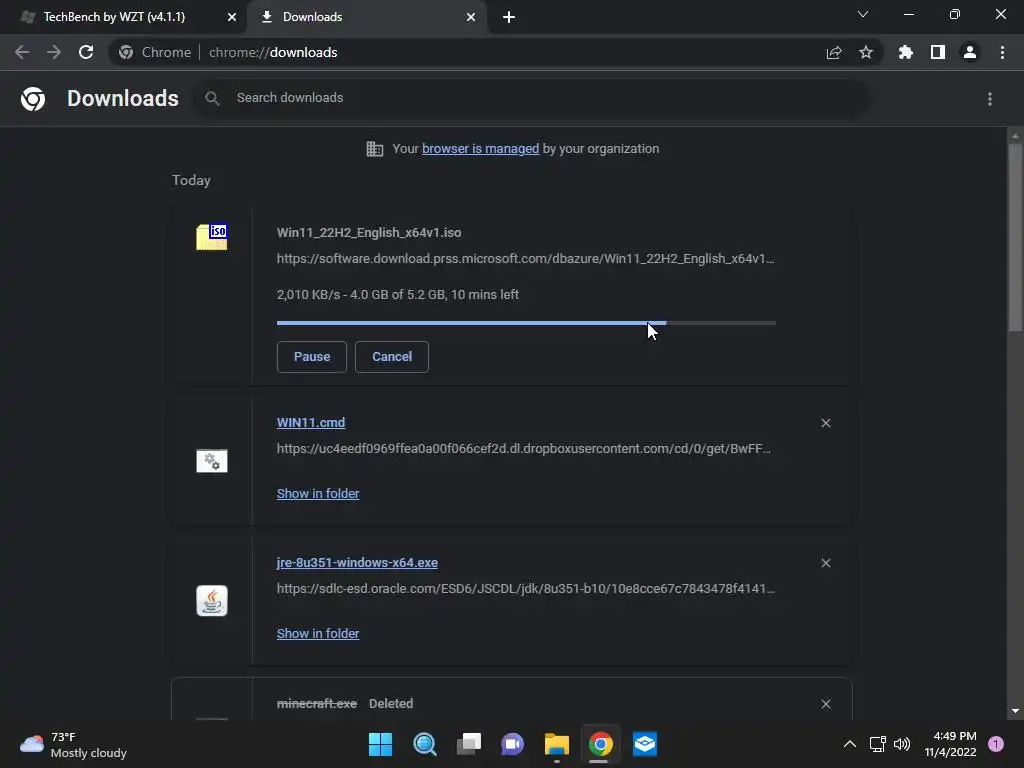Close the TechBench by WZT tab

[x=232, y=17]
